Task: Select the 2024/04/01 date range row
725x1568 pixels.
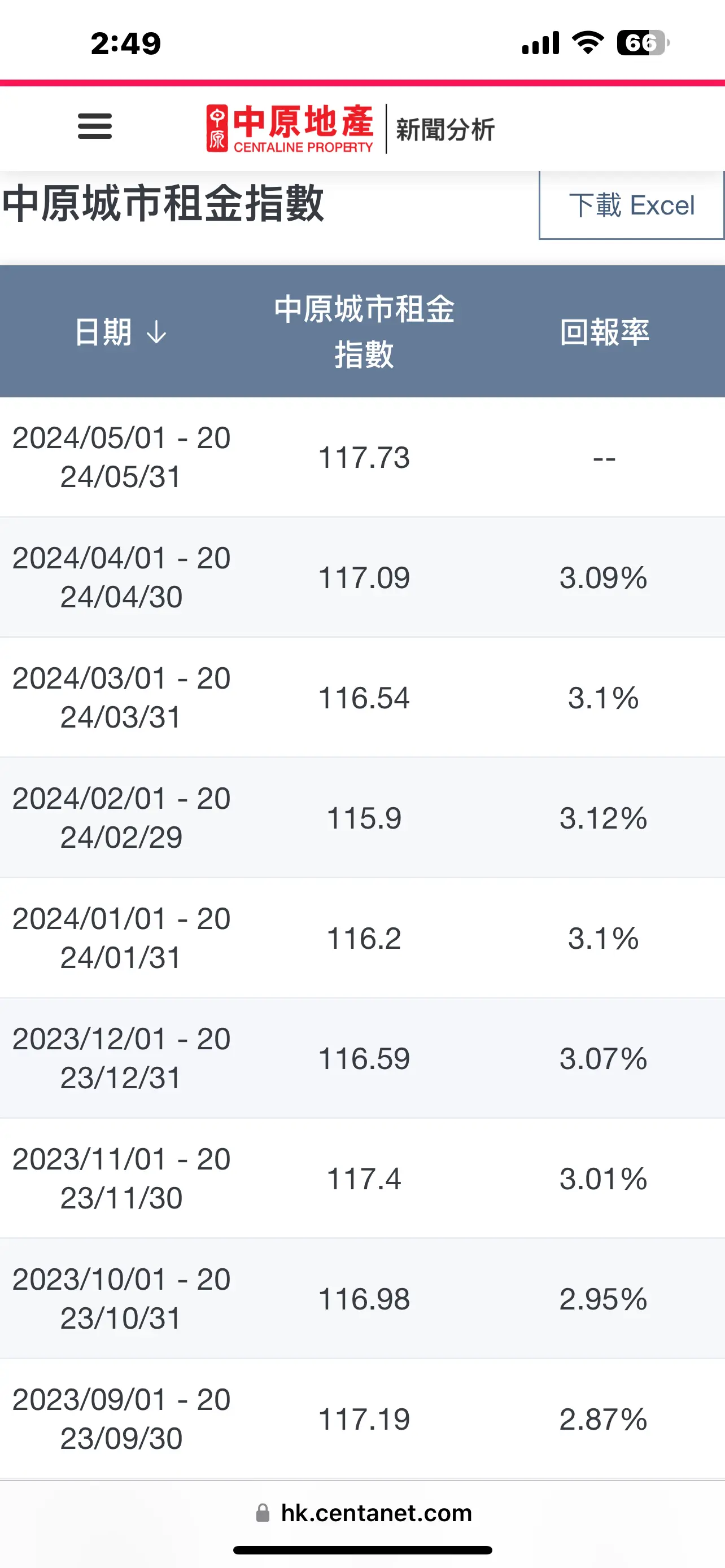Action: coord(363,577)
